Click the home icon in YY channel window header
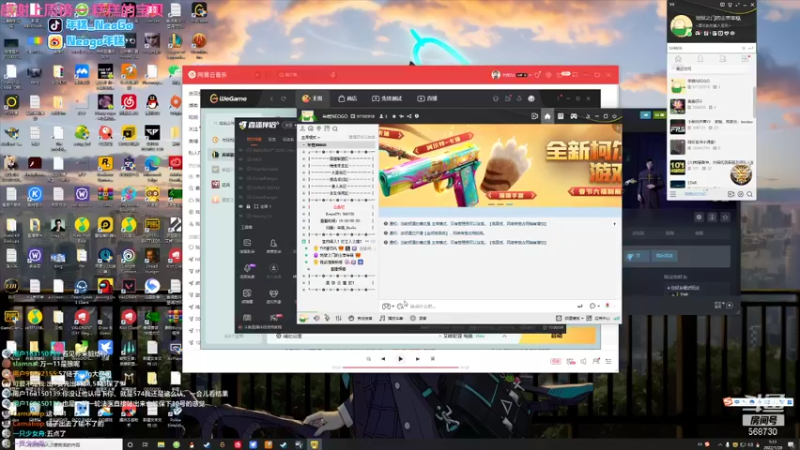The image size is (800, 450). point(547,116)
